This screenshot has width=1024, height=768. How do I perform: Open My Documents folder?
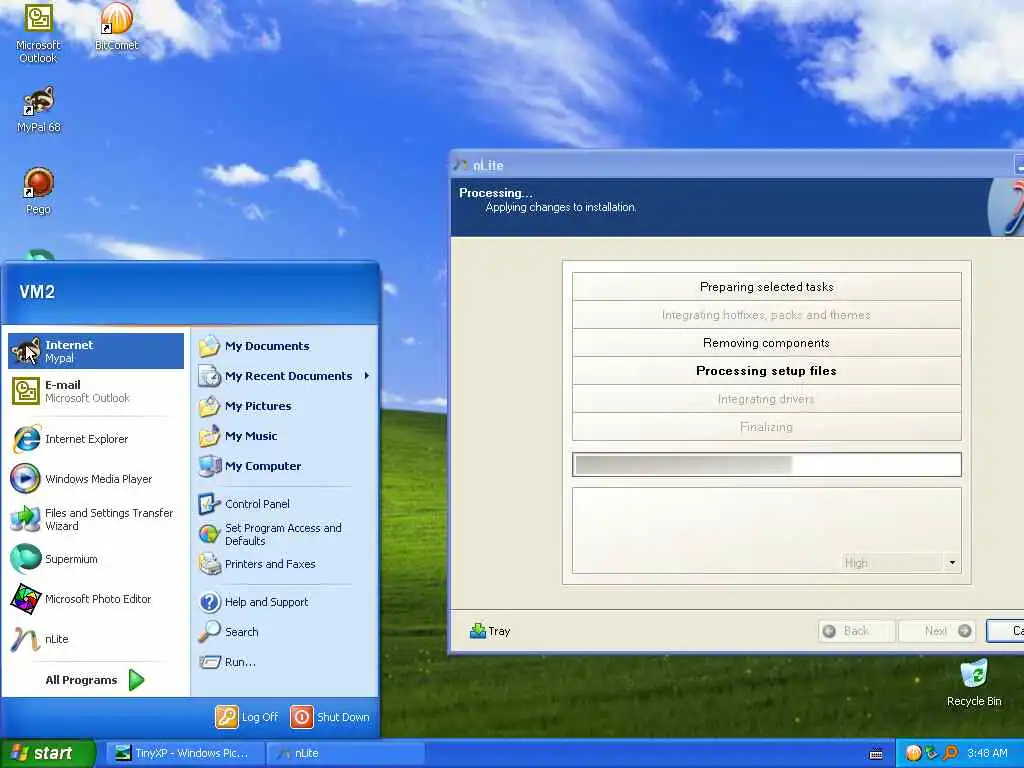[x=284, y=346]
